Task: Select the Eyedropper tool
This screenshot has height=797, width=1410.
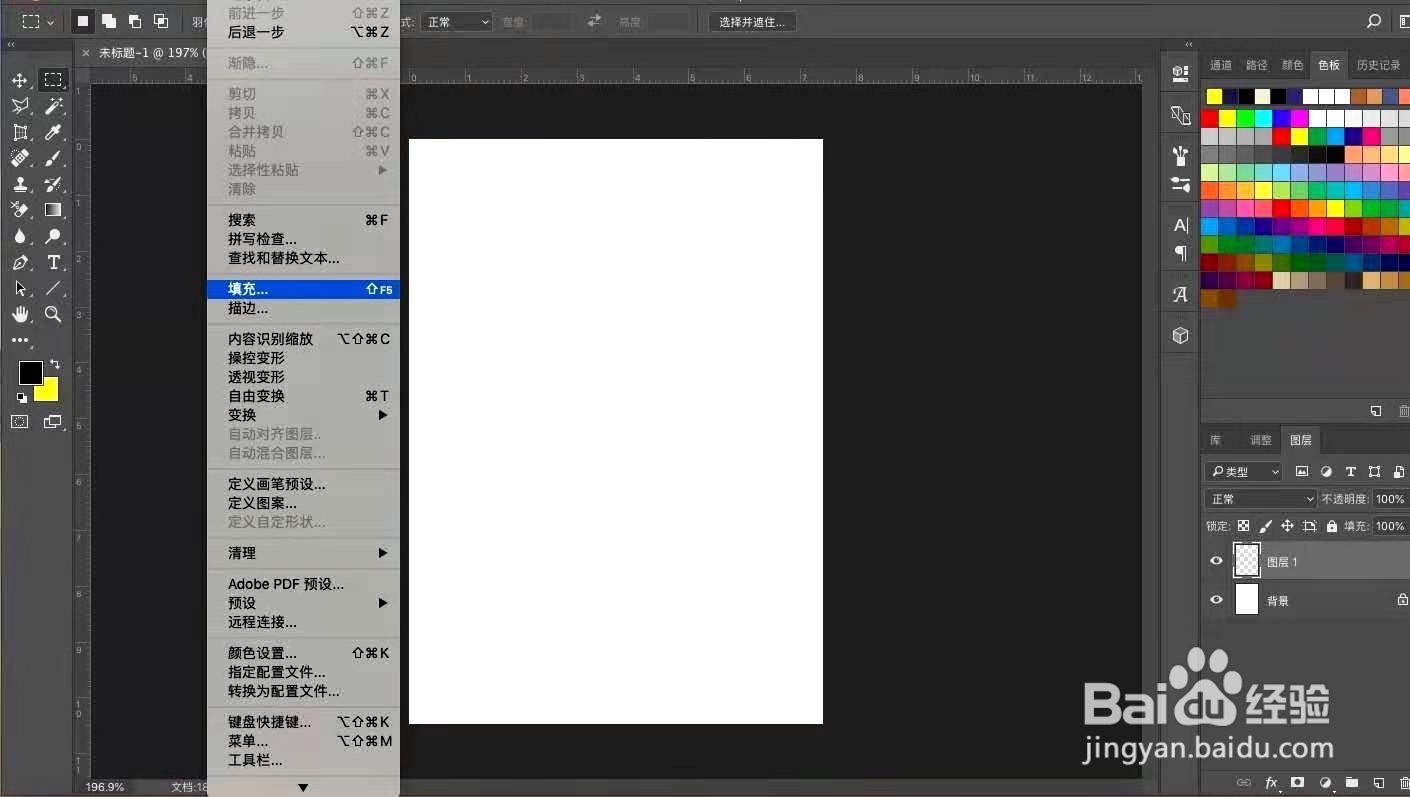Action: (x=53, y=132)
